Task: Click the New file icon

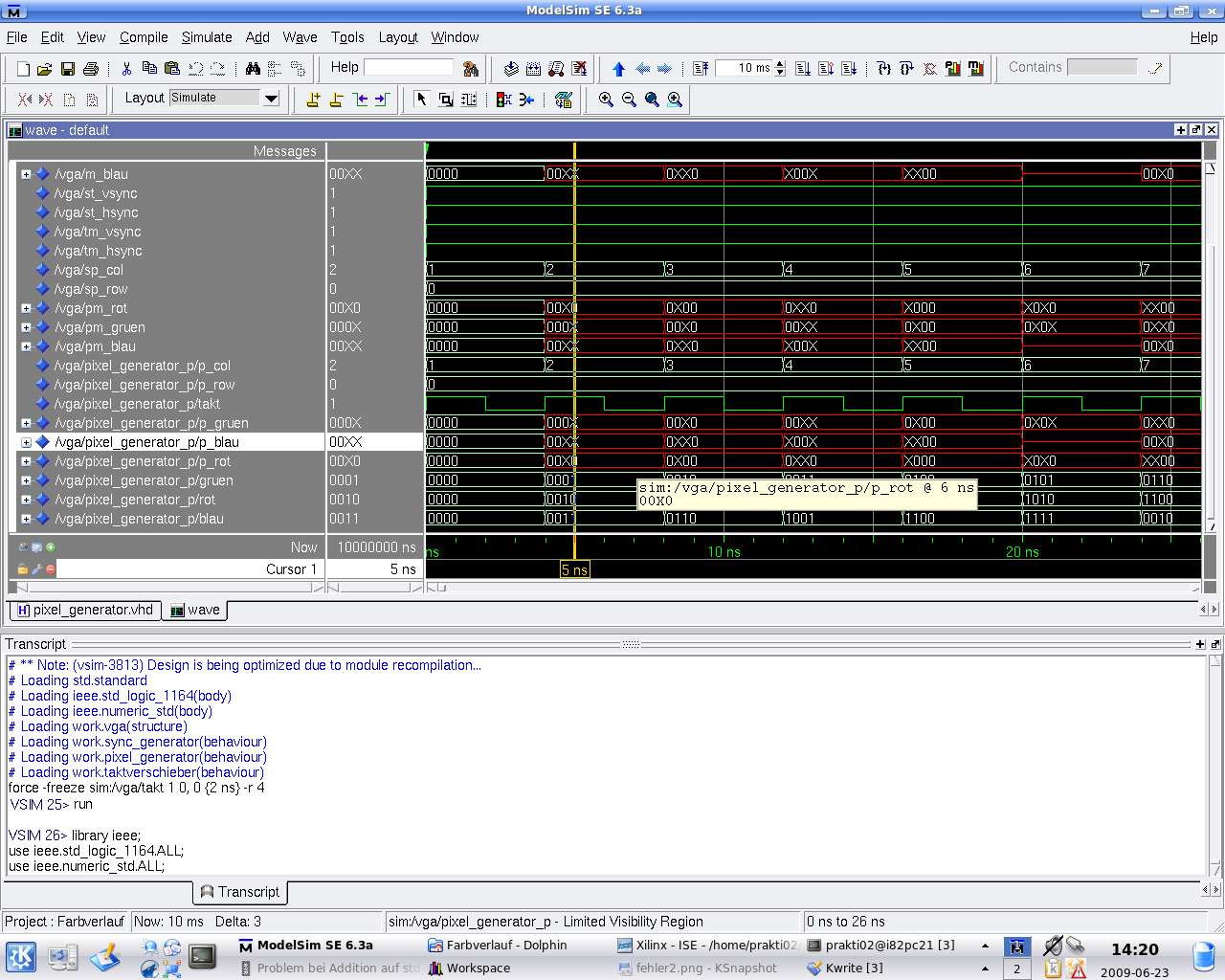Action: (x=23, y=69)
